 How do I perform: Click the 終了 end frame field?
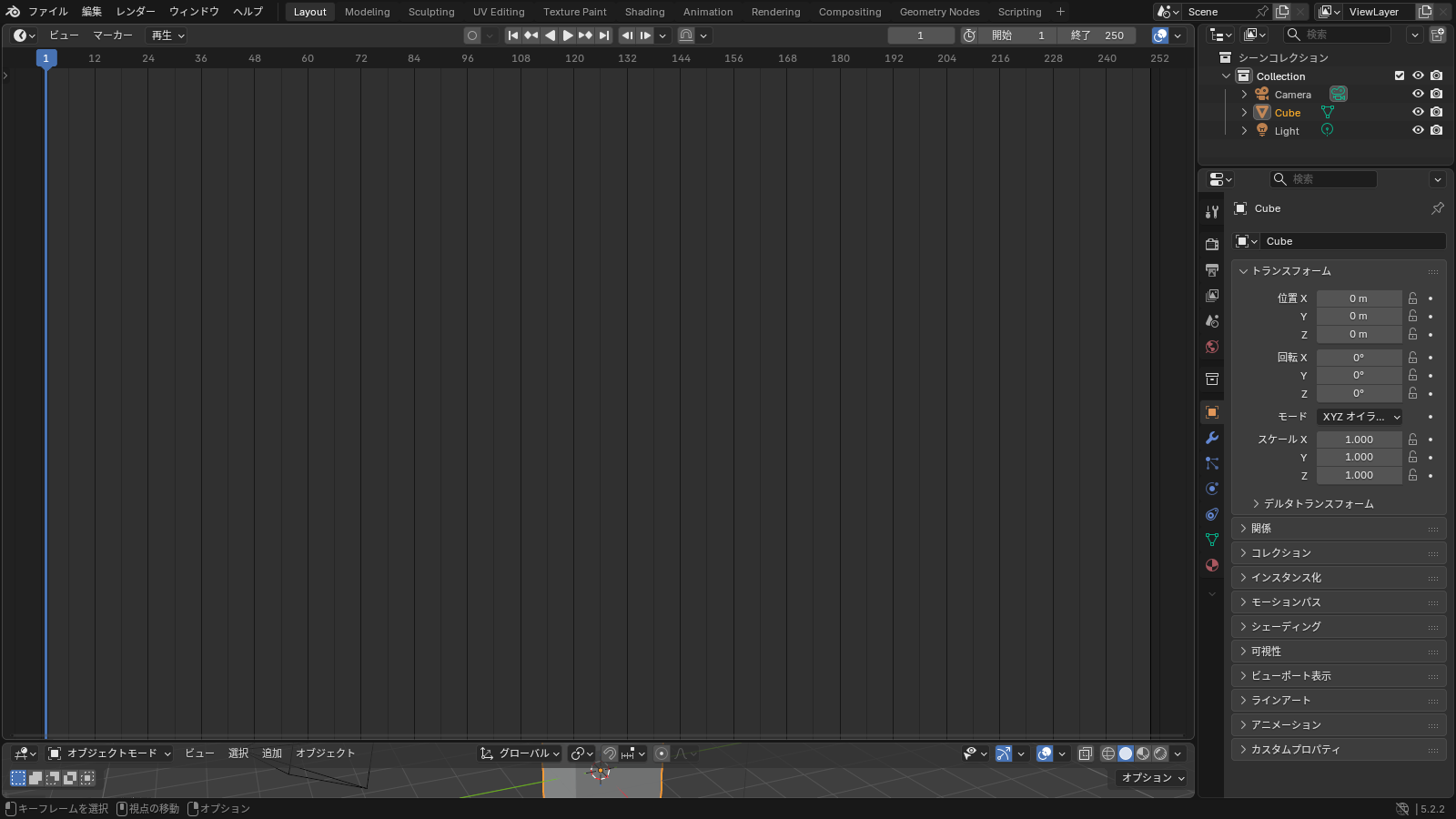(1097, 35)
